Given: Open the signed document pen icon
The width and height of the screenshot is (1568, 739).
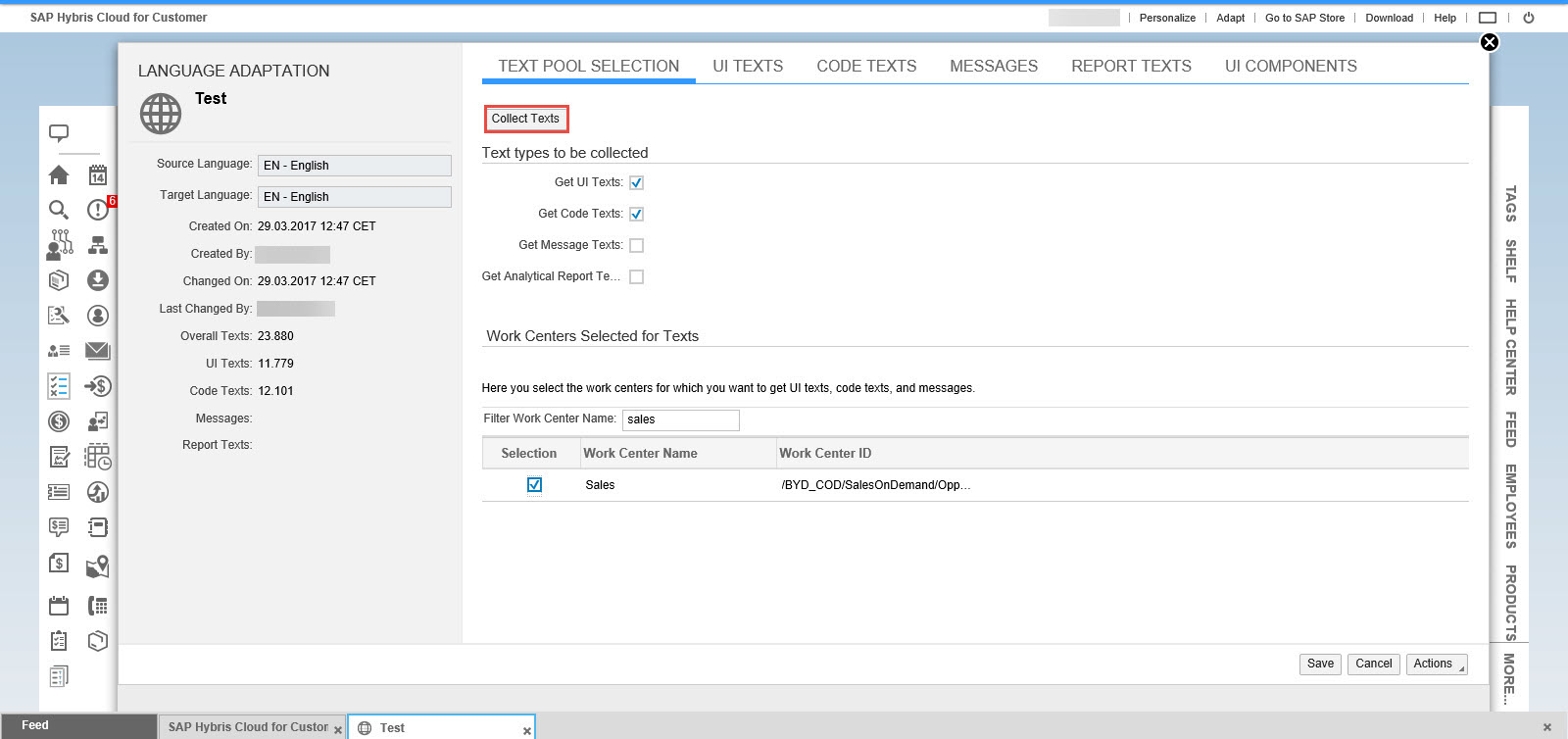Looking at the screenshot, I should pos(59,457).
